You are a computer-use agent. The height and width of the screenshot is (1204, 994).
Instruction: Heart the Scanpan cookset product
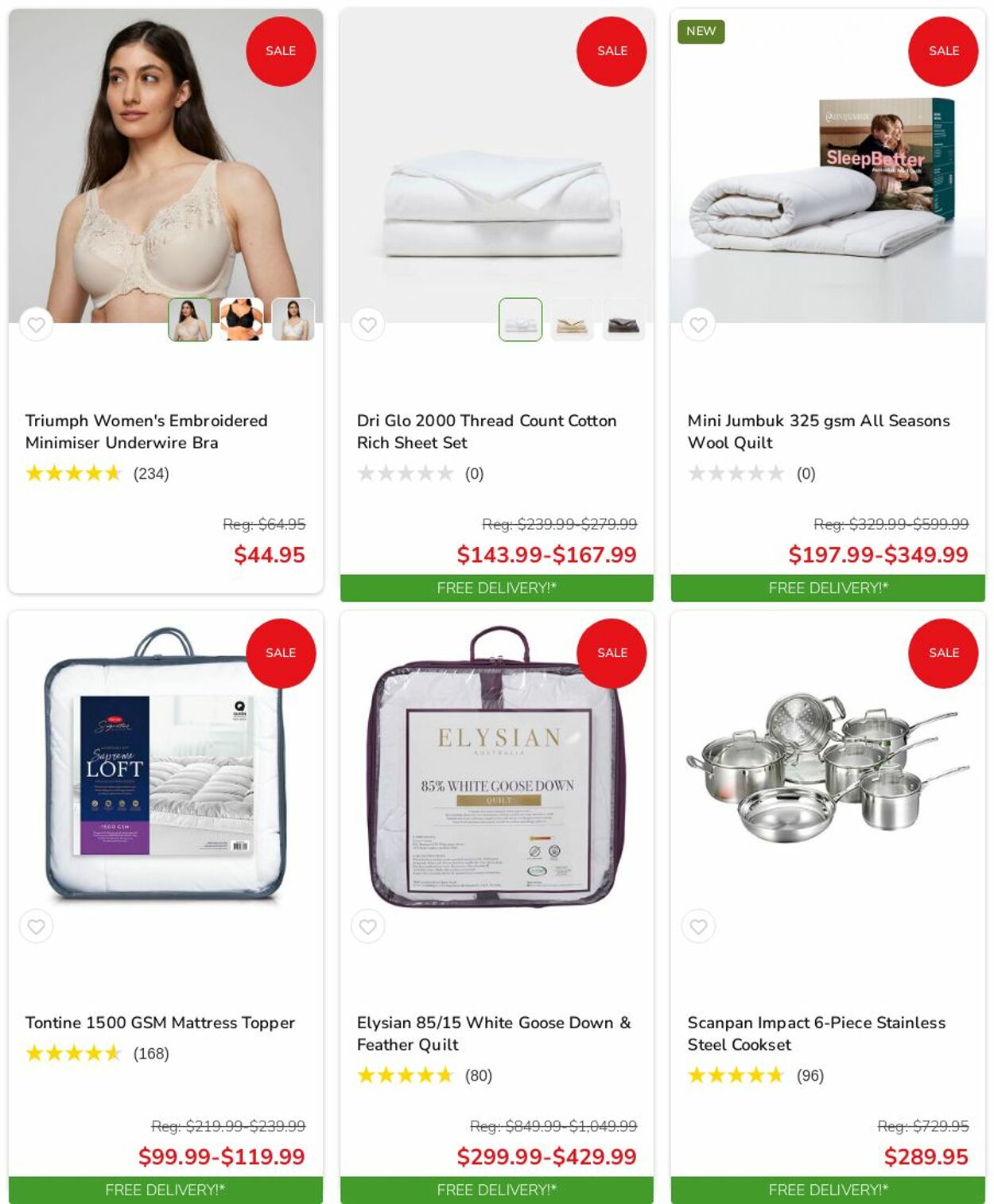click(x=698, y=926)
